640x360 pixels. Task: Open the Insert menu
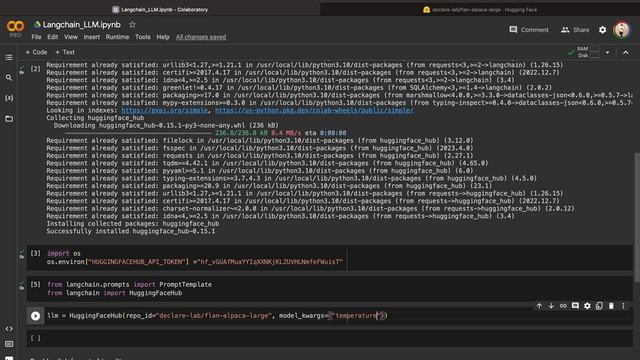click(91, 37)
